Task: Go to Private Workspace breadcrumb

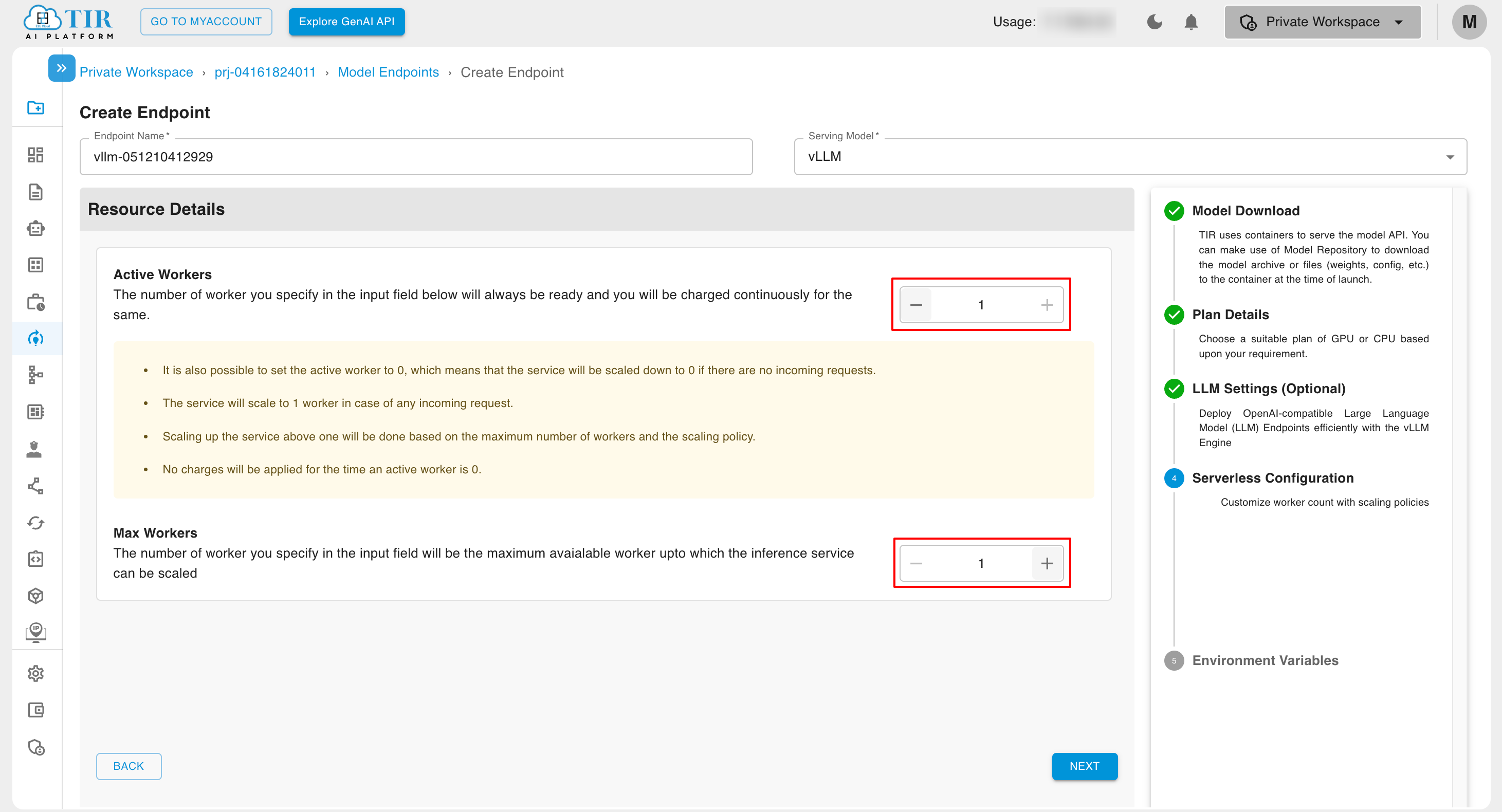Action: point(136,72)
